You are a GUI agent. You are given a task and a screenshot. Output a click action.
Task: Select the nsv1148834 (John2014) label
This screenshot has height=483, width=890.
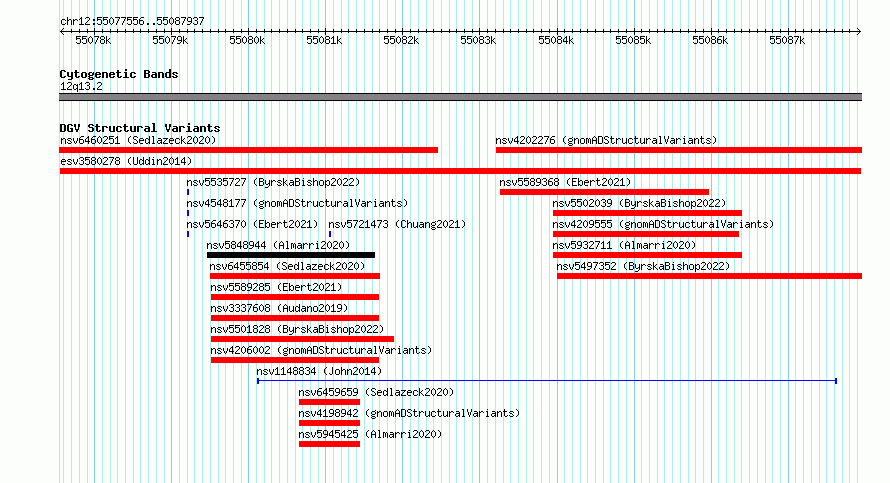(319, 371)
